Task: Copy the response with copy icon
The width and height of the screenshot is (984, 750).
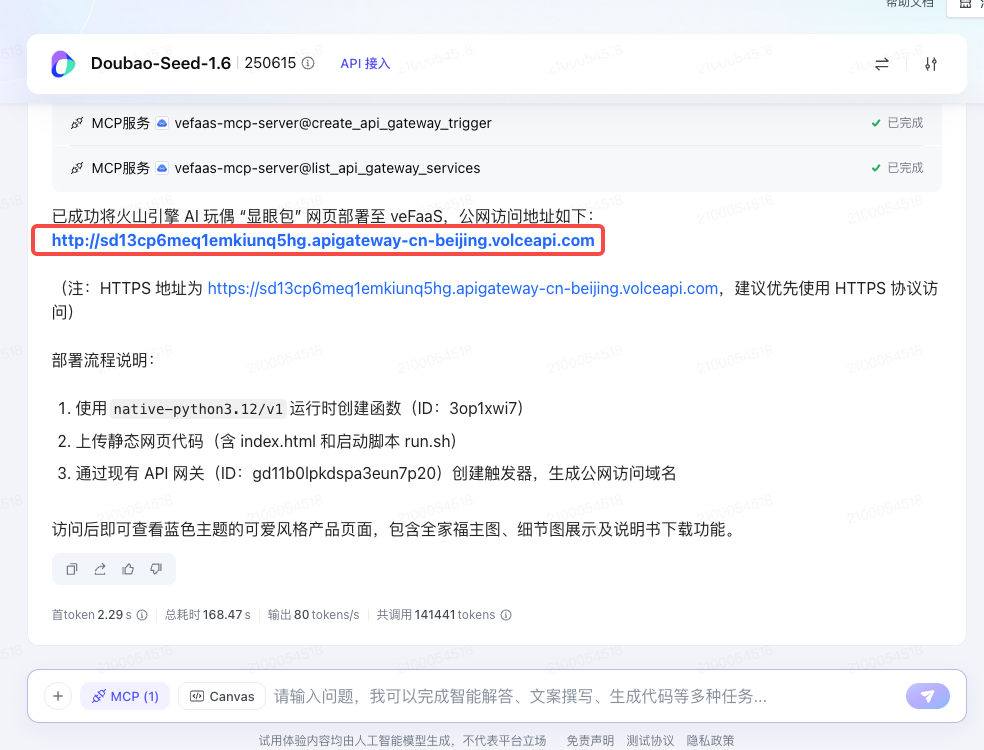Action: [72, 569]
